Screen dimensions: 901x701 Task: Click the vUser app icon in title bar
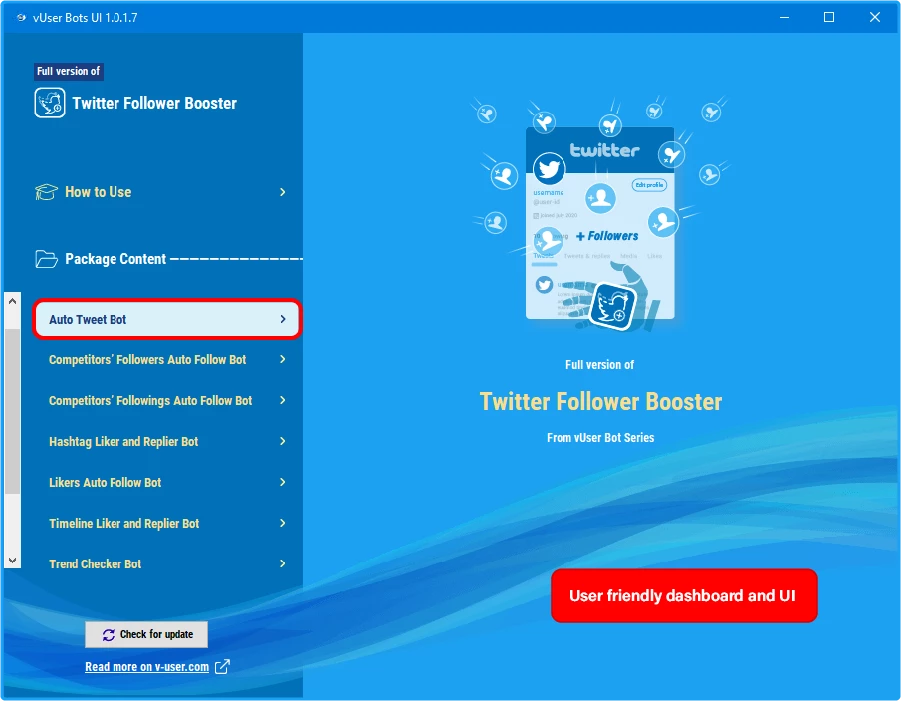21,17
